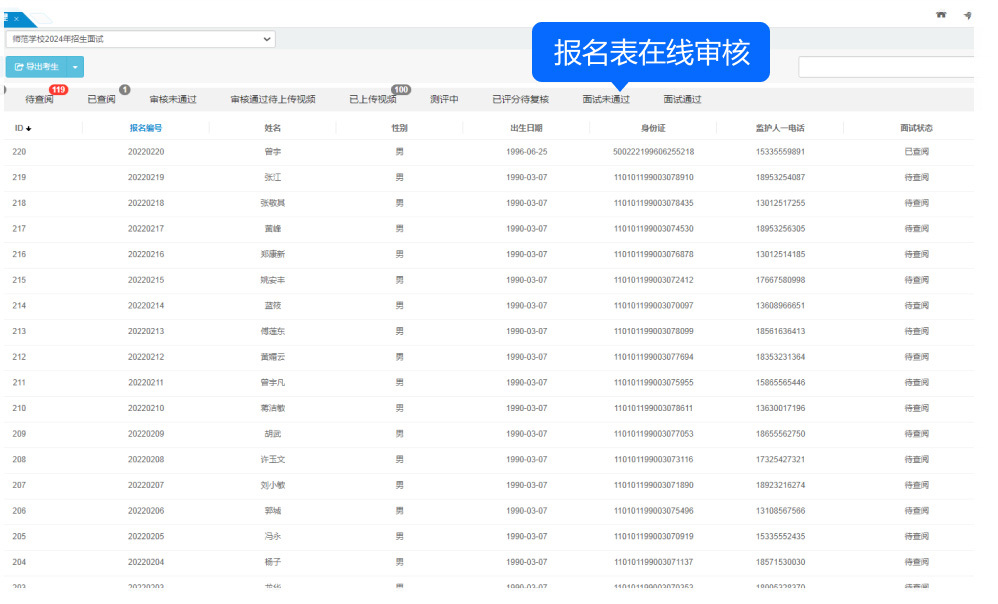Click the 面试状态 column header
Screen dimensions: 998x604
click(x=916, y=128)
